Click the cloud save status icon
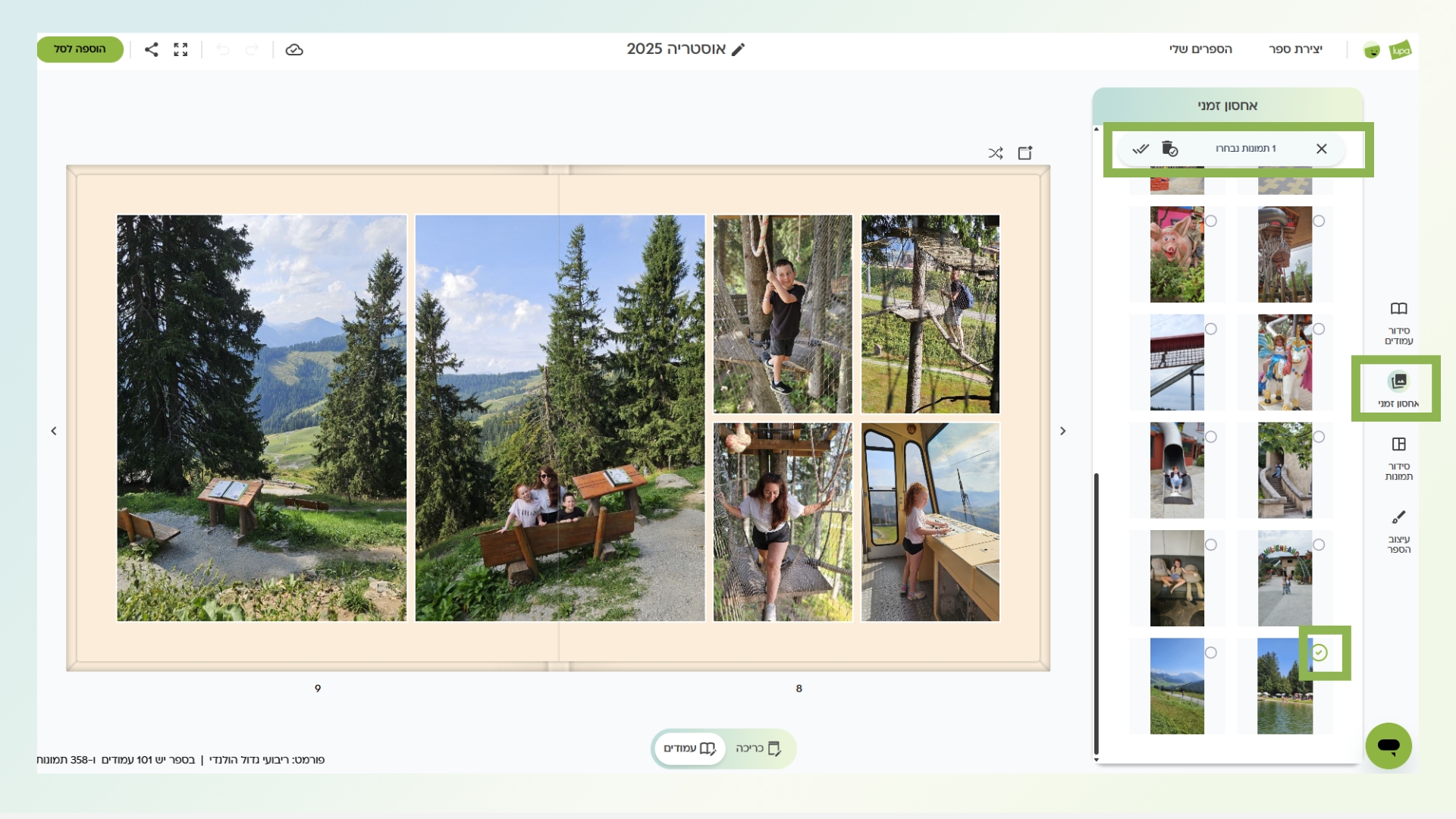1456x819 pixels. pyautogui.click(x=294, y=49)
